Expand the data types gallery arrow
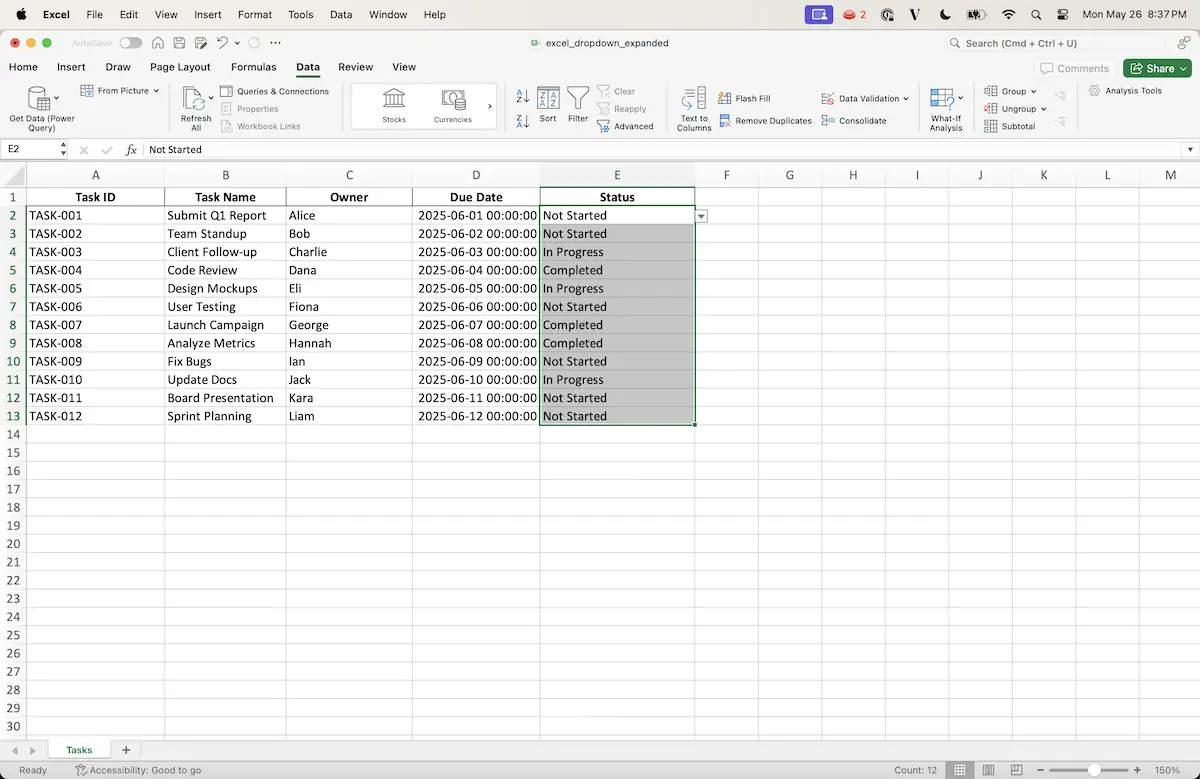This screenshot has width=1200, height=779. (x=490, y=105)
